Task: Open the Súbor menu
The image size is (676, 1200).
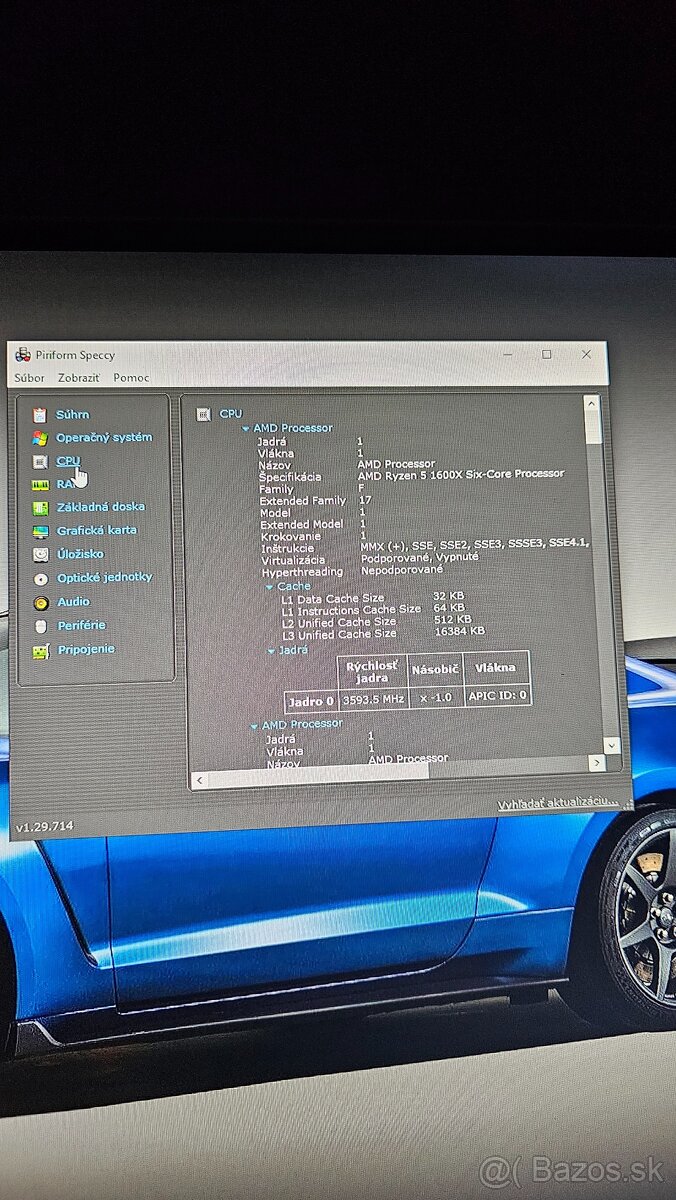Action: click(x=29, y=378)
